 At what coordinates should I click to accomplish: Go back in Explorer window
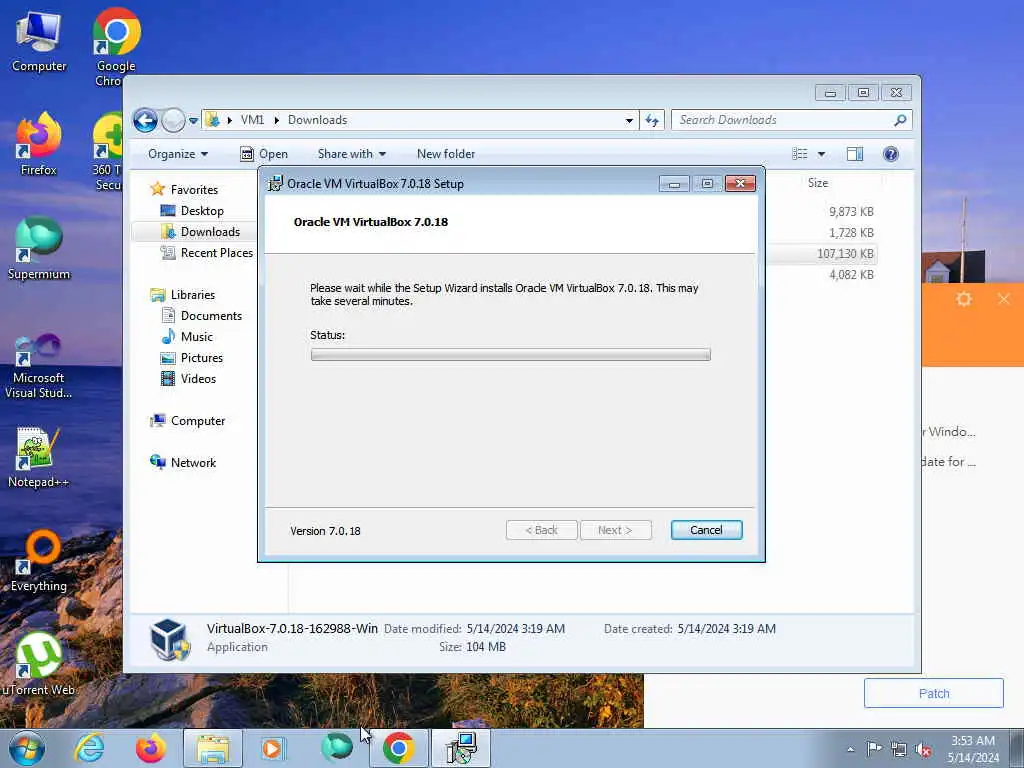[145, 120]
